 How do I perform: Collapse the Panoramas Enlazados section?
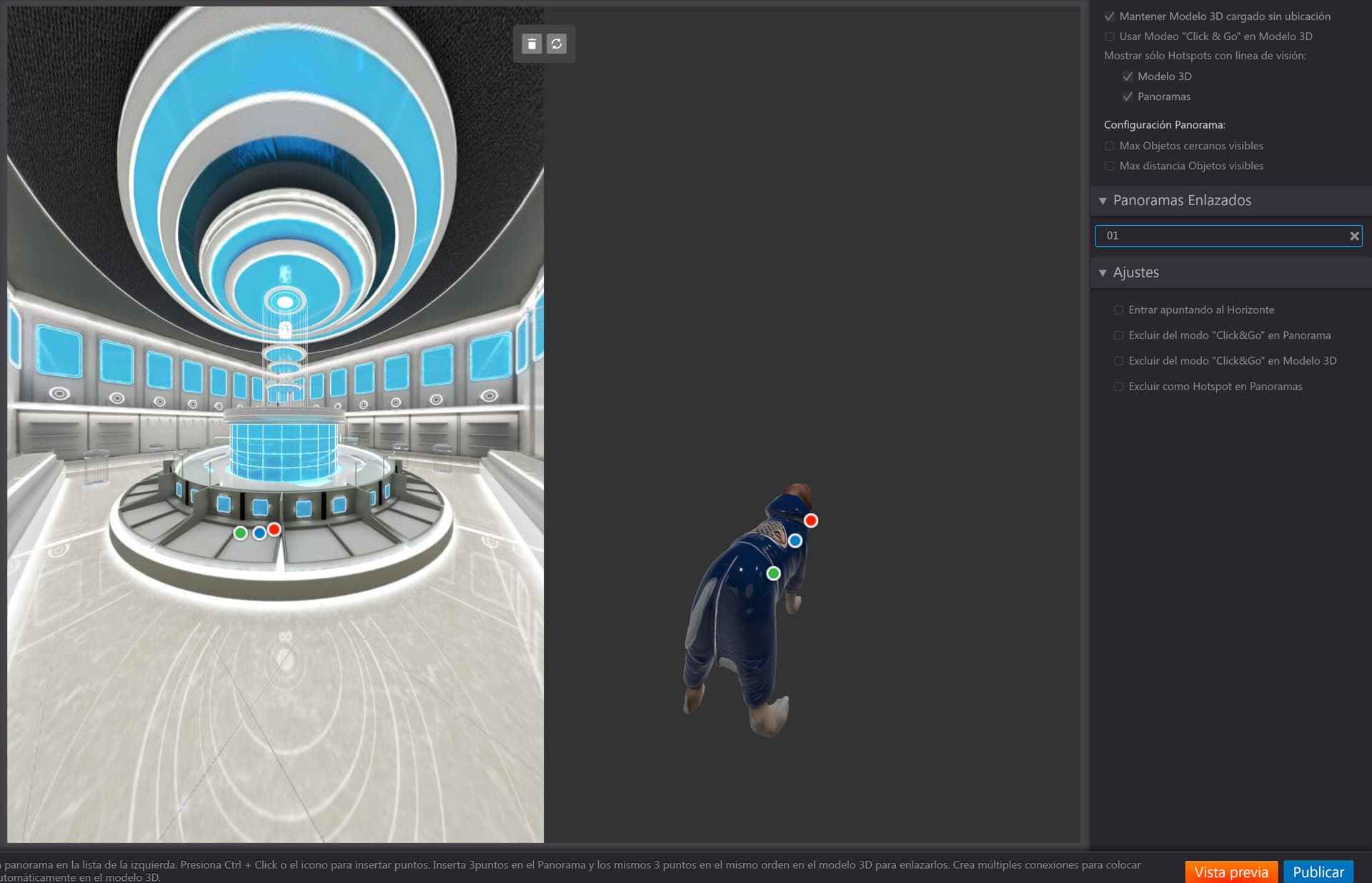pyautogui.click(x=1103, y=201)
